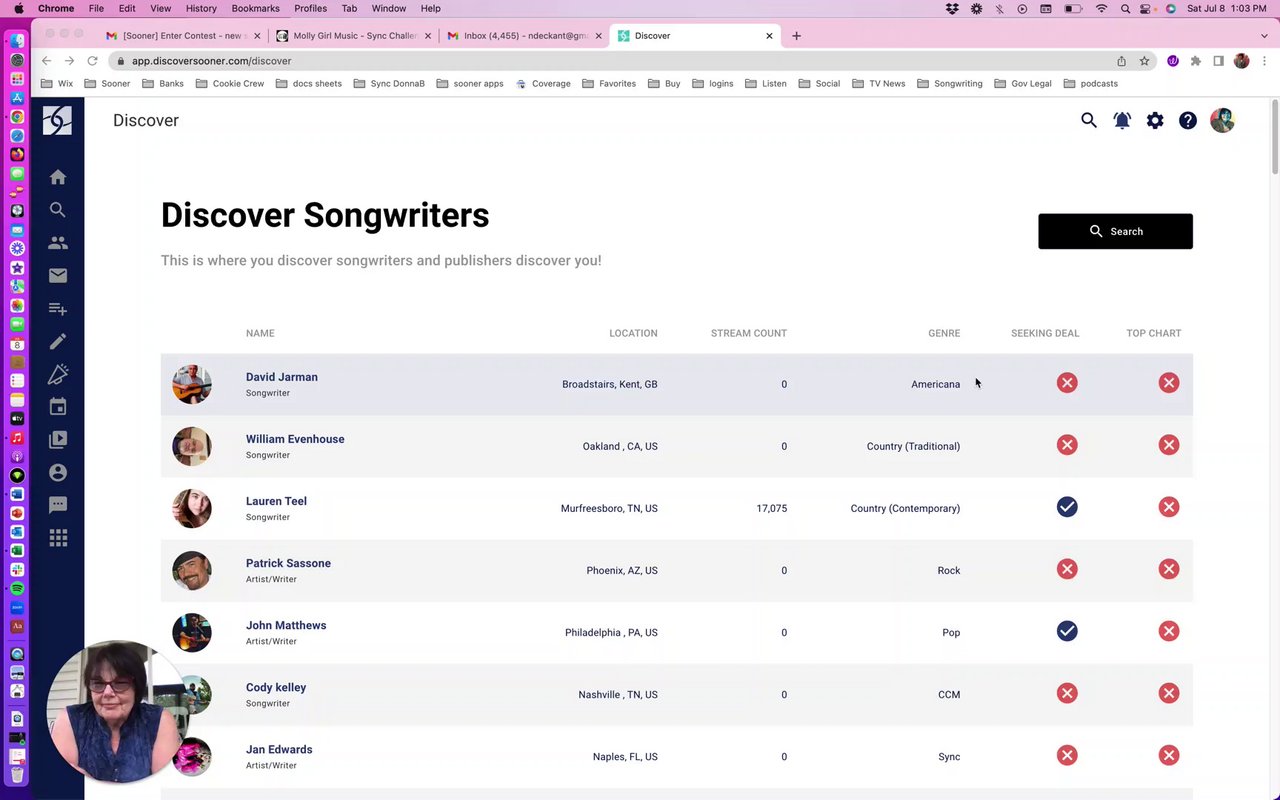Toggle David Jarman's Top Chart status

pos(1169,383)
